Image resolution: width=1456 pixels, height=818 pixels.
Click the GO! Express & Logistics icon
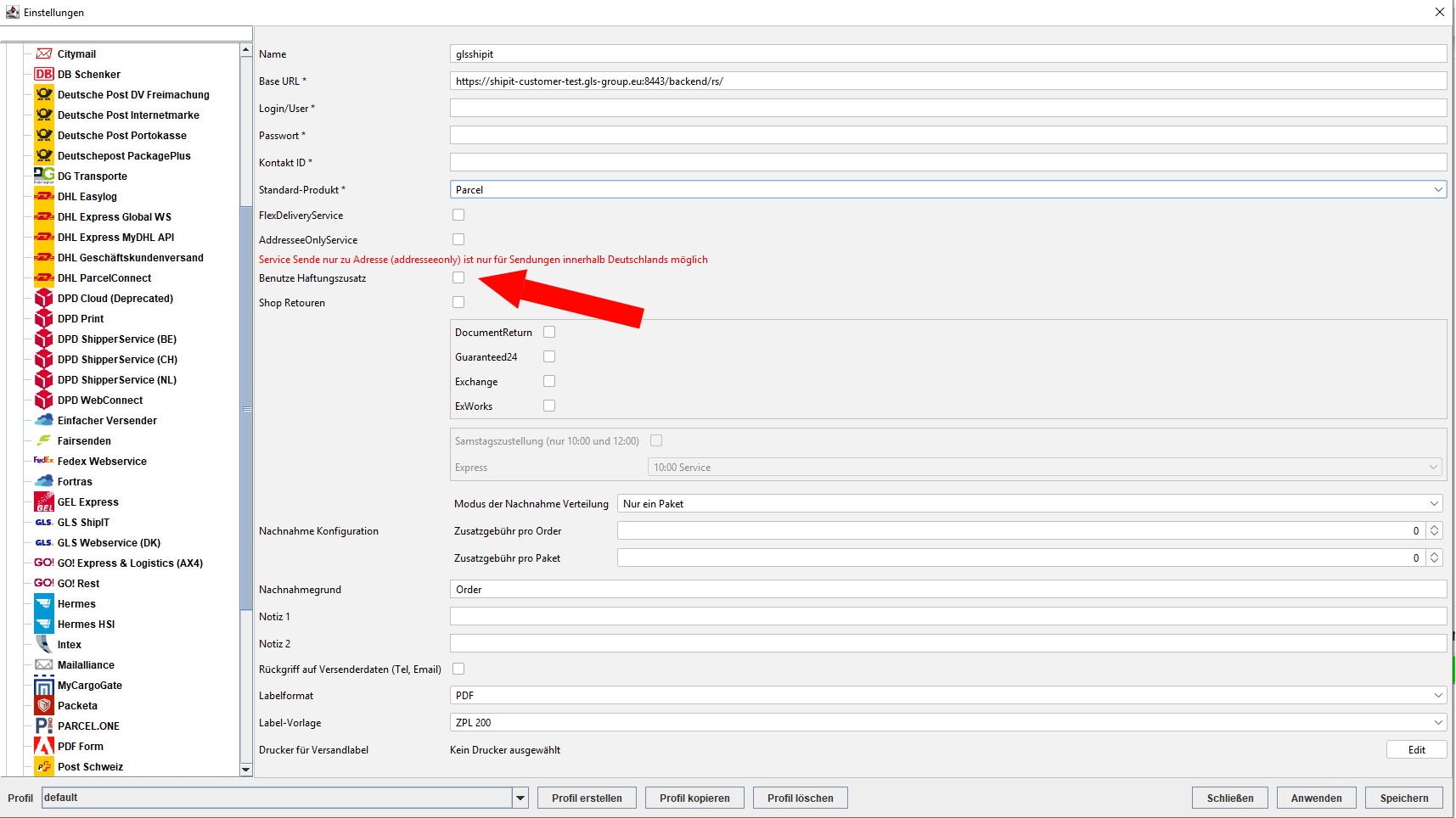point(44,563)
